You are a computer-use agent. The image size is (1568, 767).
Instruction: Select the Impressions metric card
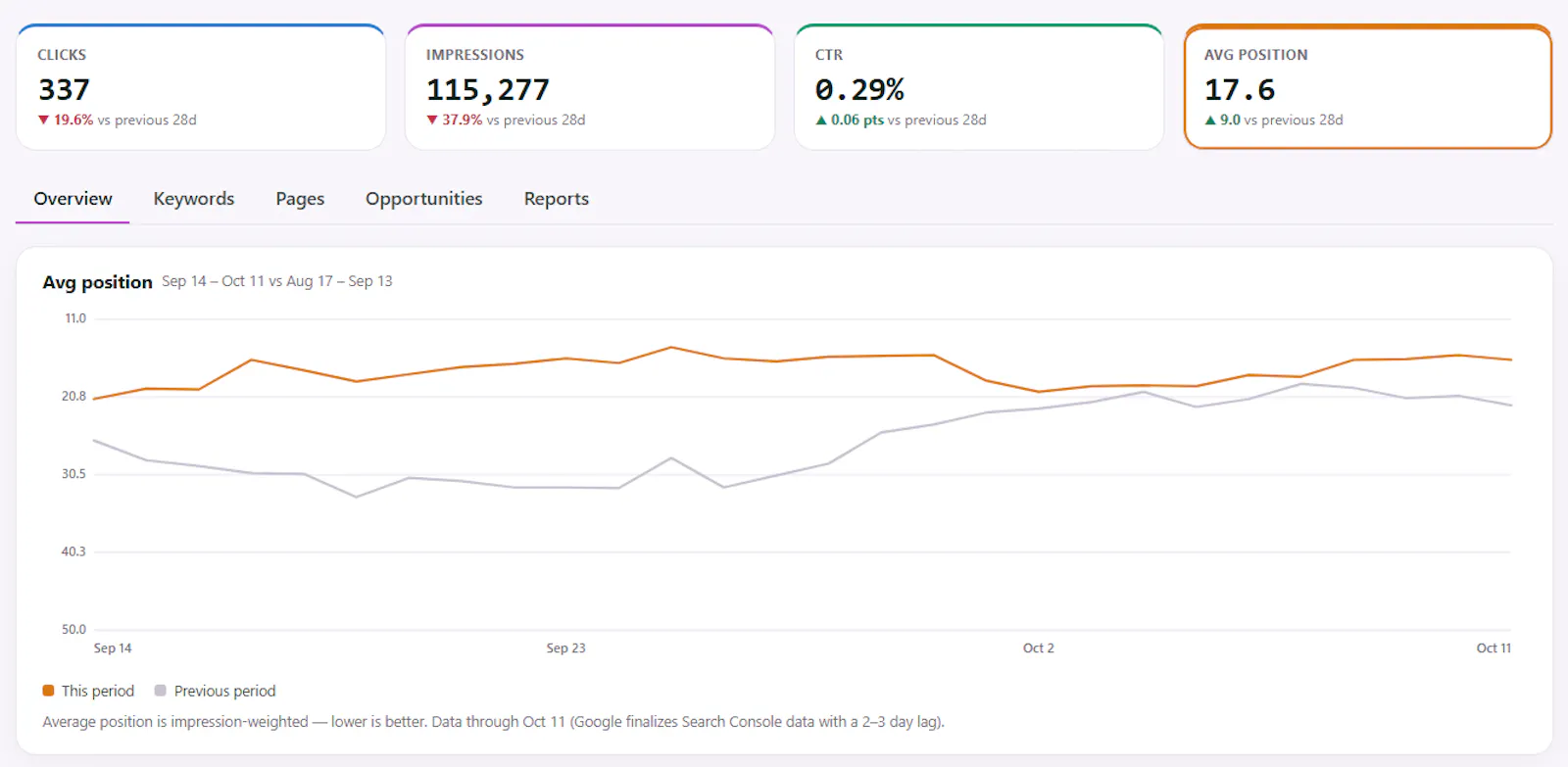click(x=590, y=87)
